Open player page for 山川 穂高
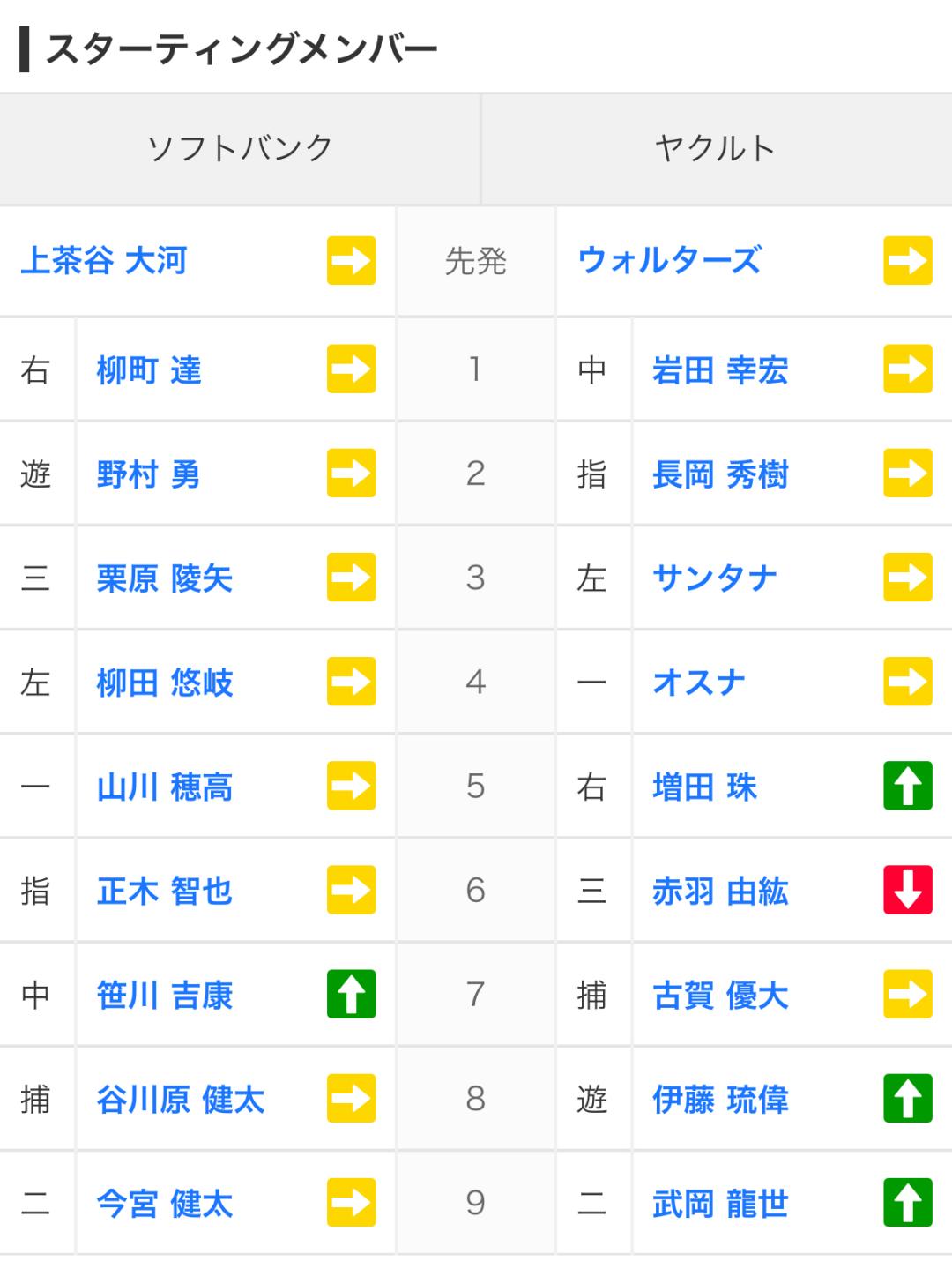 tap(165, 787)
